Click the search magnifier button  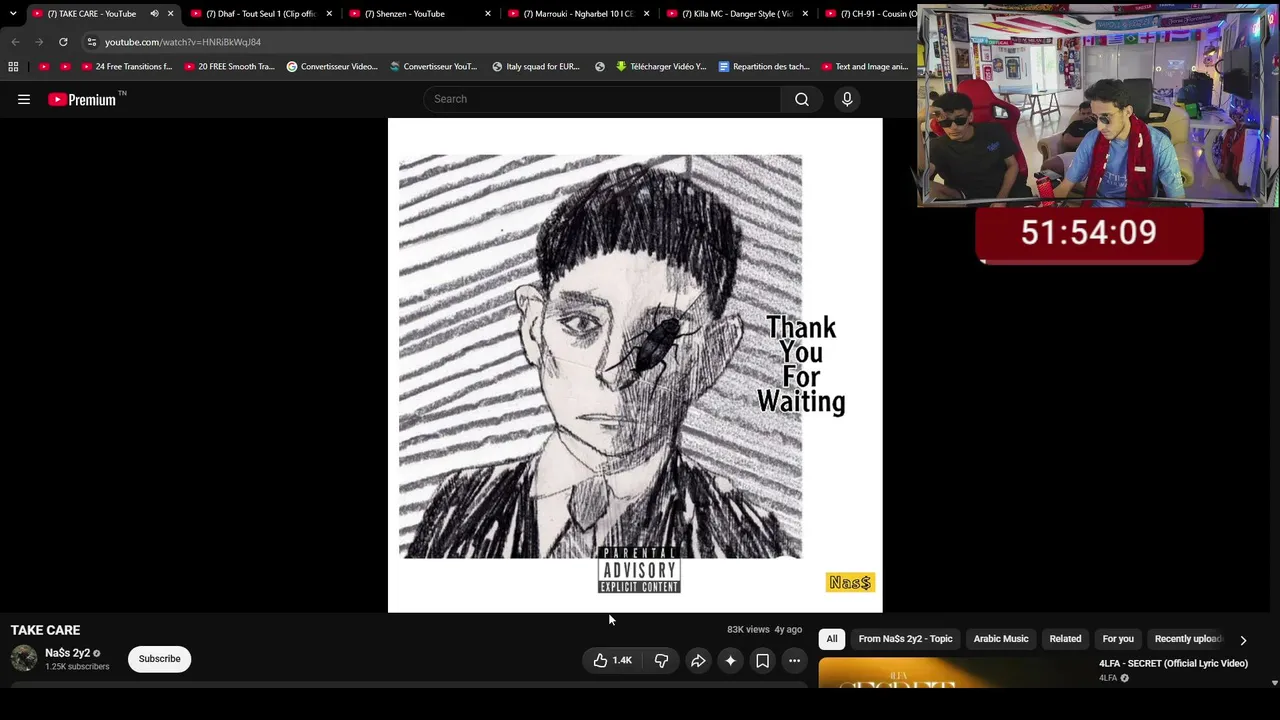pyautogui.click(x=802, y=99)
